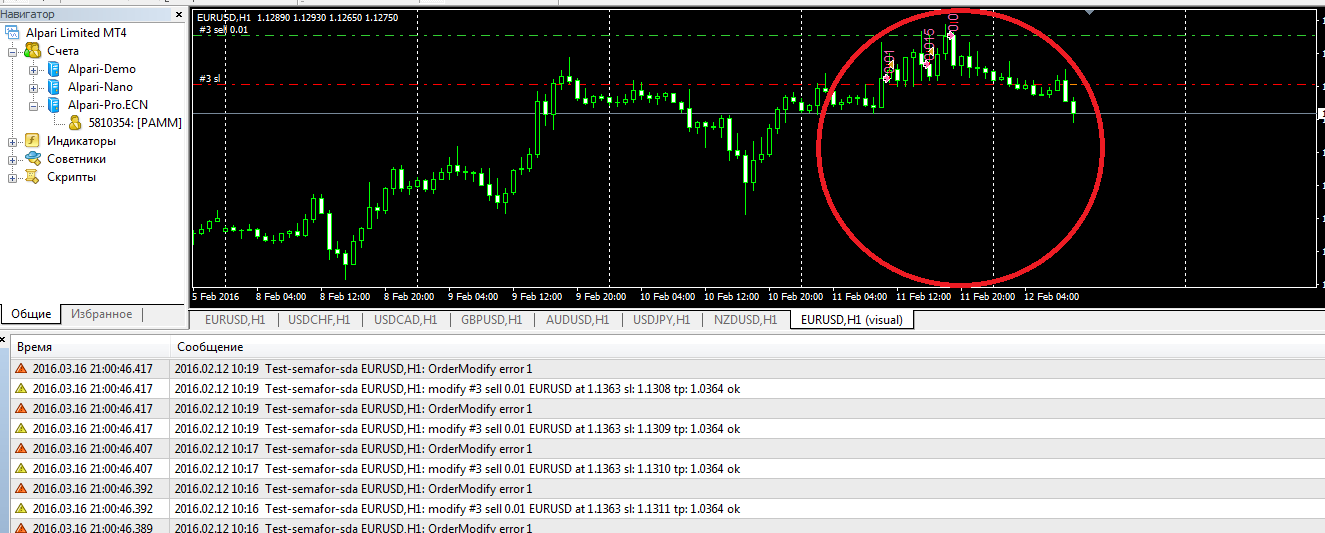1325x533 pixels.
Task: Switch to the Общие navigator tab
Action: (31, 314)
